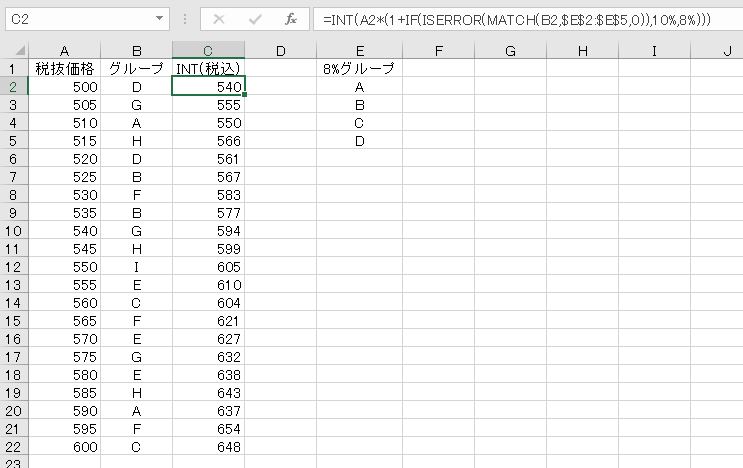Click cell with header 税抜価格
The width and height of the screenshot is (743, 468).
coord(64,69)
